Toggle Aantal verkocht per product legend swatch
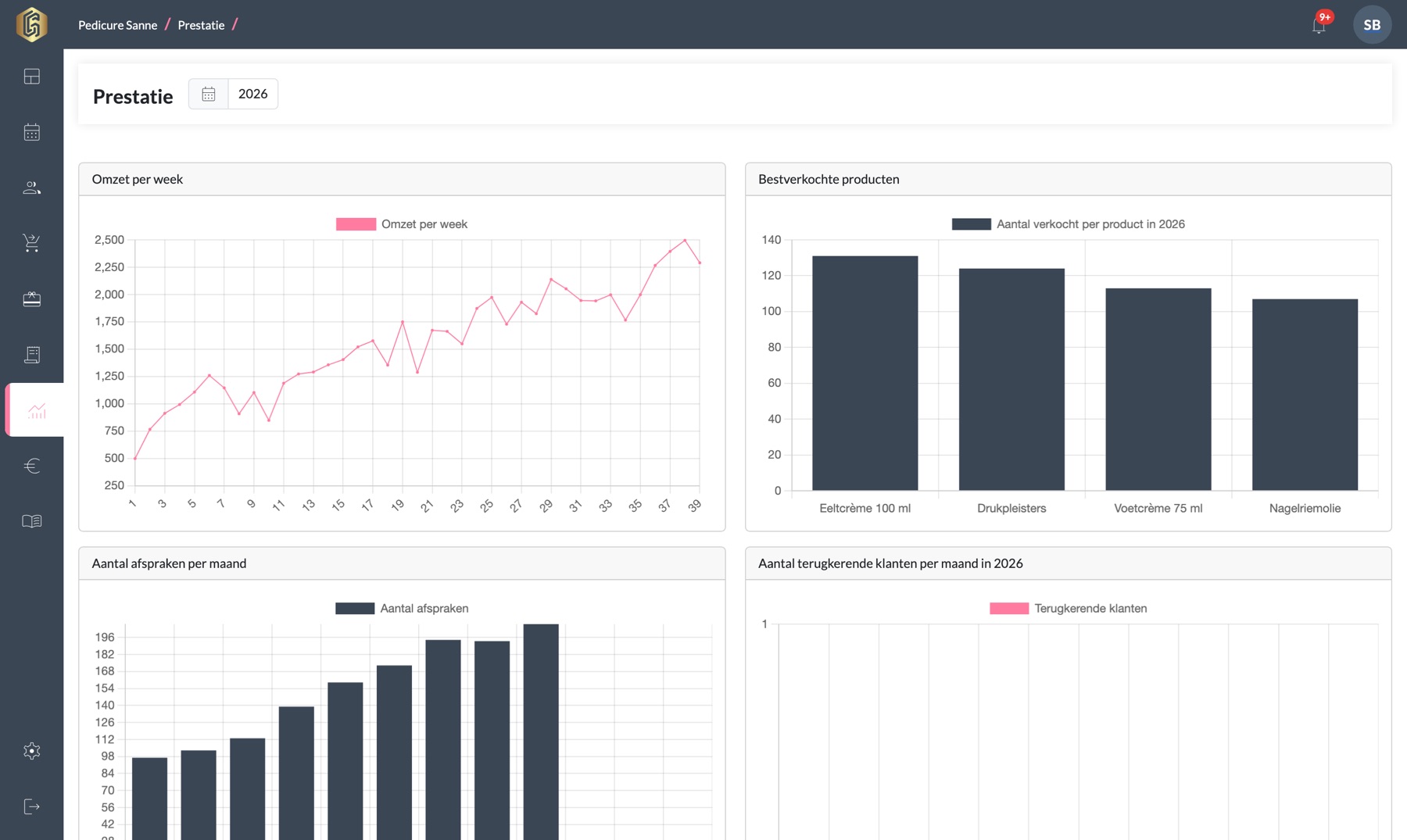1407x840 pixels. point(971,224)
